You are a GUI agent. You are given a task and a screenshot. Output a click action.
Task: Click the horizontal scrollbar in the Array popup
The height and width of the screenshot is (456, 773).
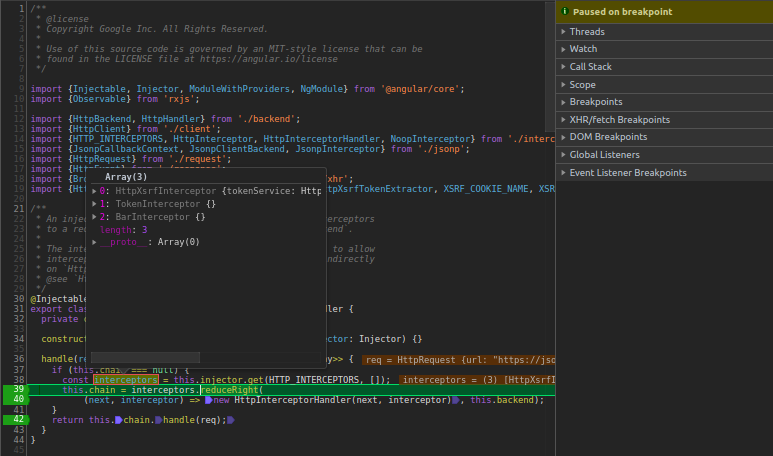tap(145, 357)
